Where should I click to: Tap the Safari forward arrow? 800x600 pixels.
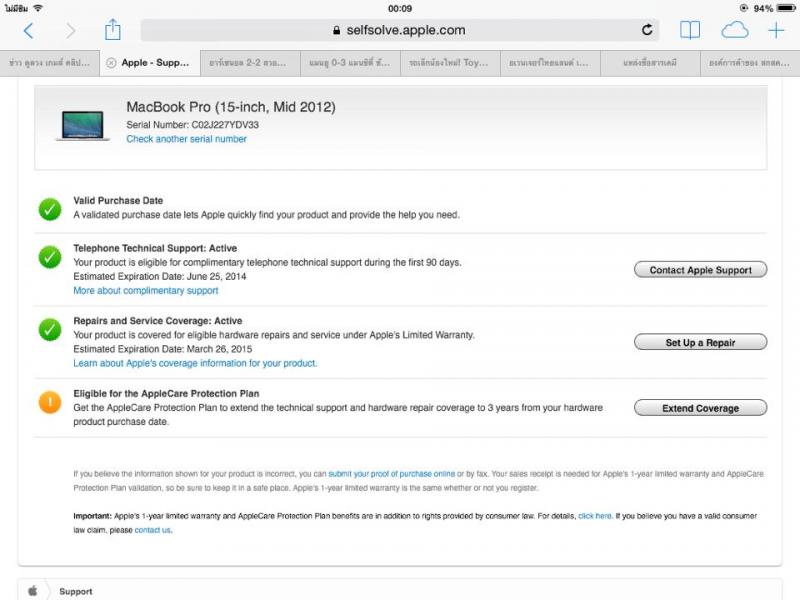pos(71,31)
